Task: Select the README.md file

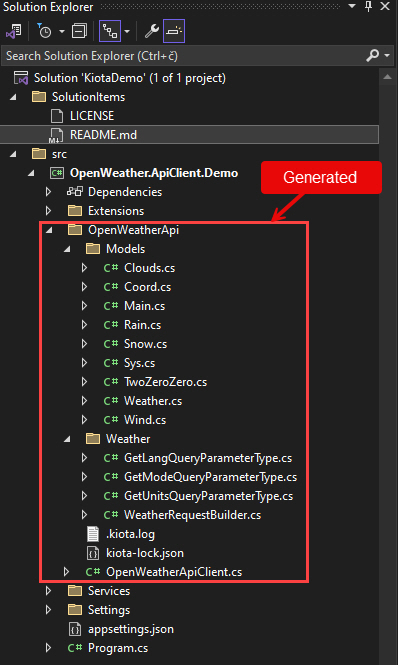Action: (x=103, y=135)
